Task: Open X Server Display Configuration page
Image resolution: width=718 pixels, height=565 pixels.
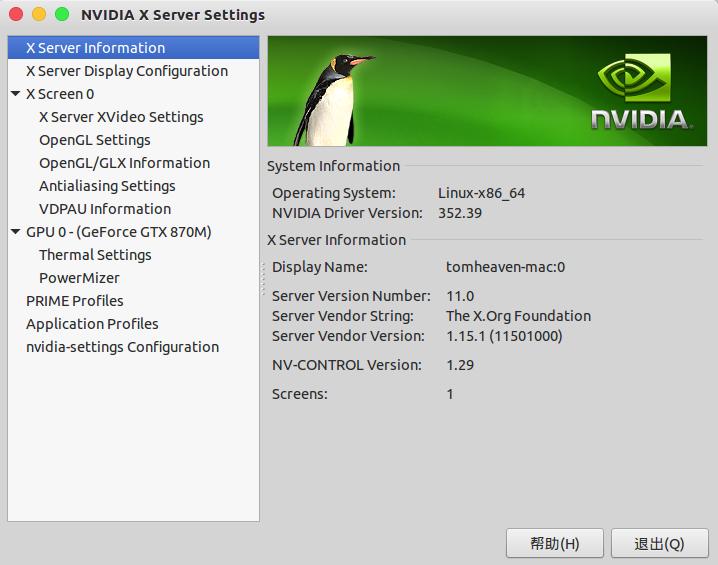Action: coord(126,71)
